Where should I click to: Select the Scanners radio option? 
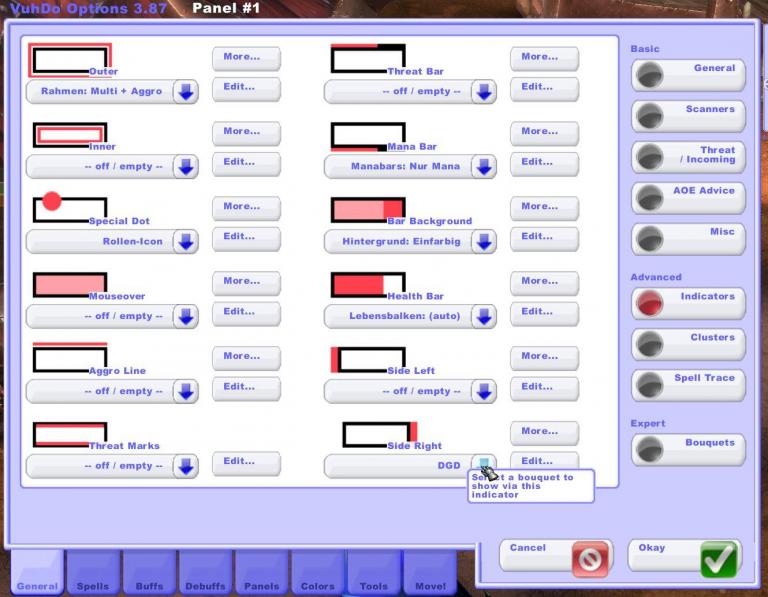point(689,117)
